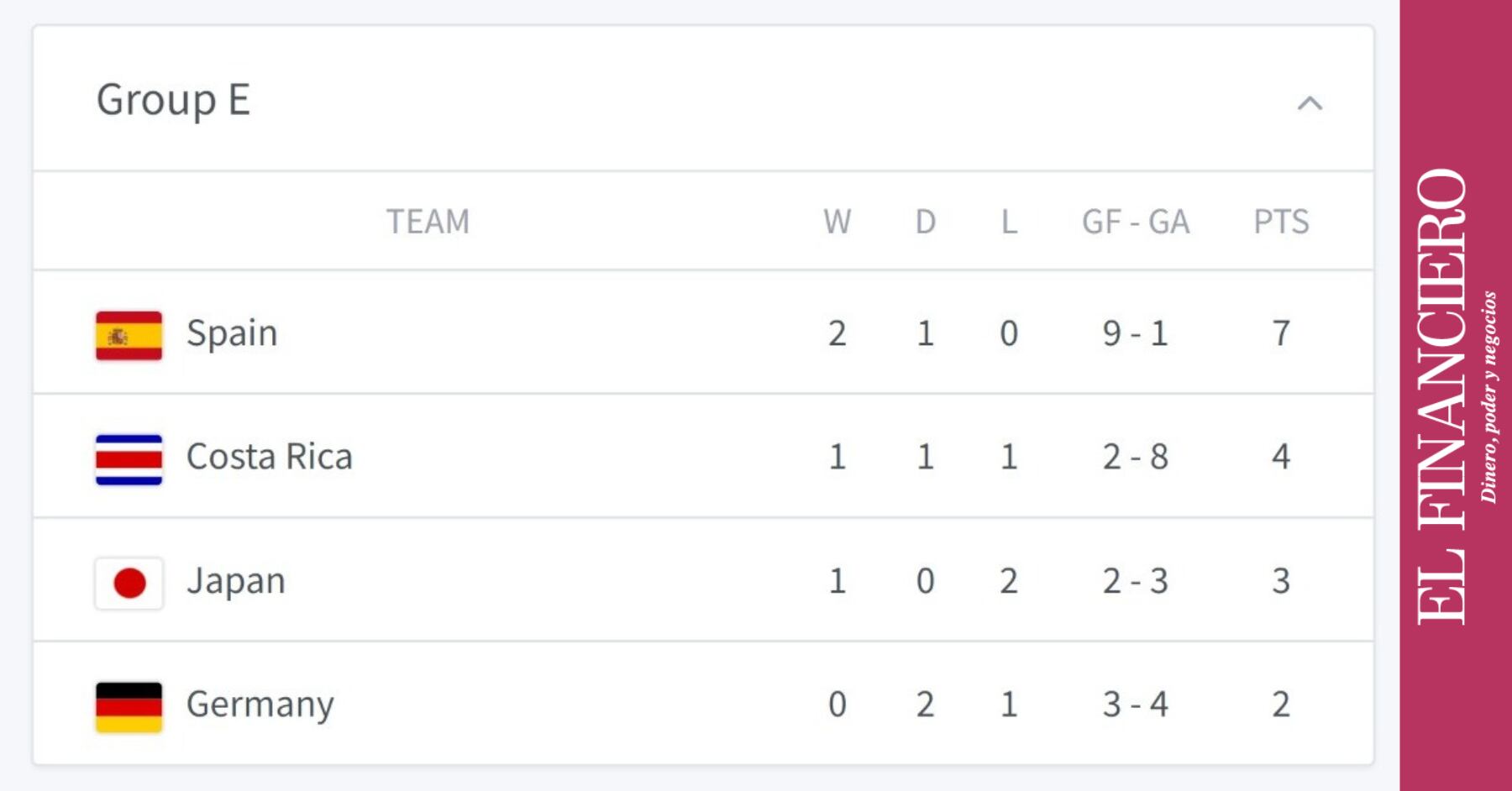Viewport: 1512px width, 791px height.
Task: Collapse the Group E panel chevron
Action: [1310, 103]
